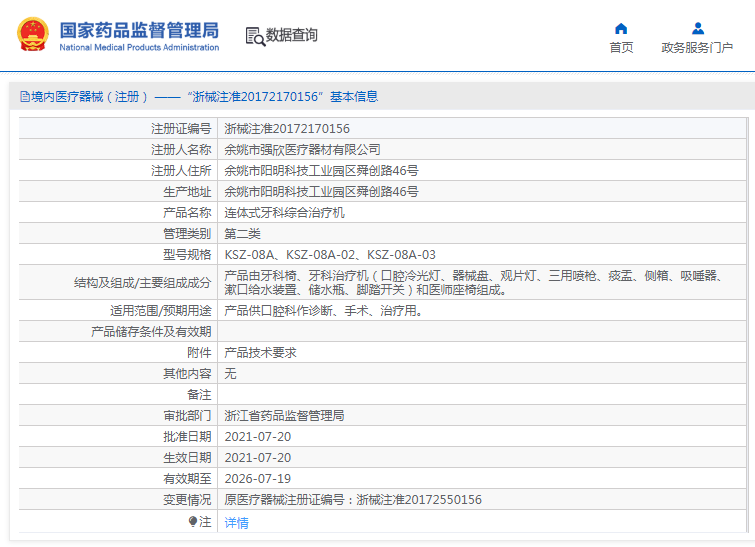Viewport: 755px width, 547px height.
Task: Open the 数据查询 search icon
Action: coord(255,36)
